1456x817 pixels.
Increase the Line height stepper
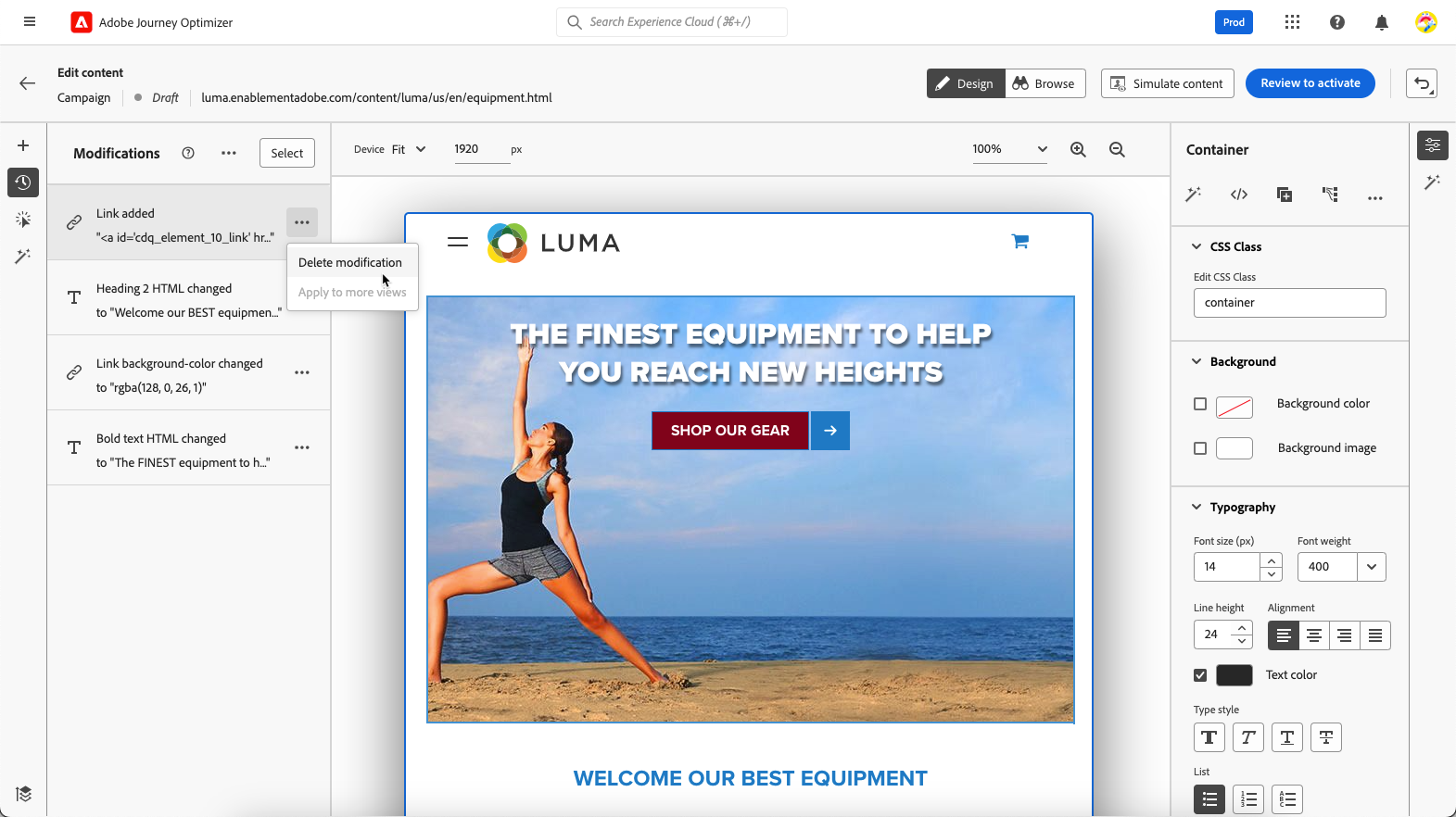(1242, 629)
